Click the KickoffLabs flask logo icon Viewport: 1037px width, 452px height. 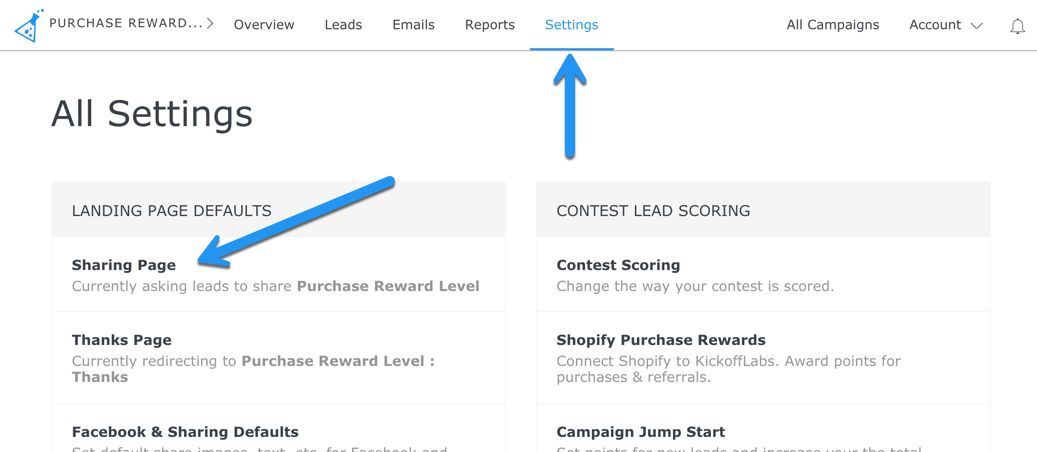pos(29,26)
